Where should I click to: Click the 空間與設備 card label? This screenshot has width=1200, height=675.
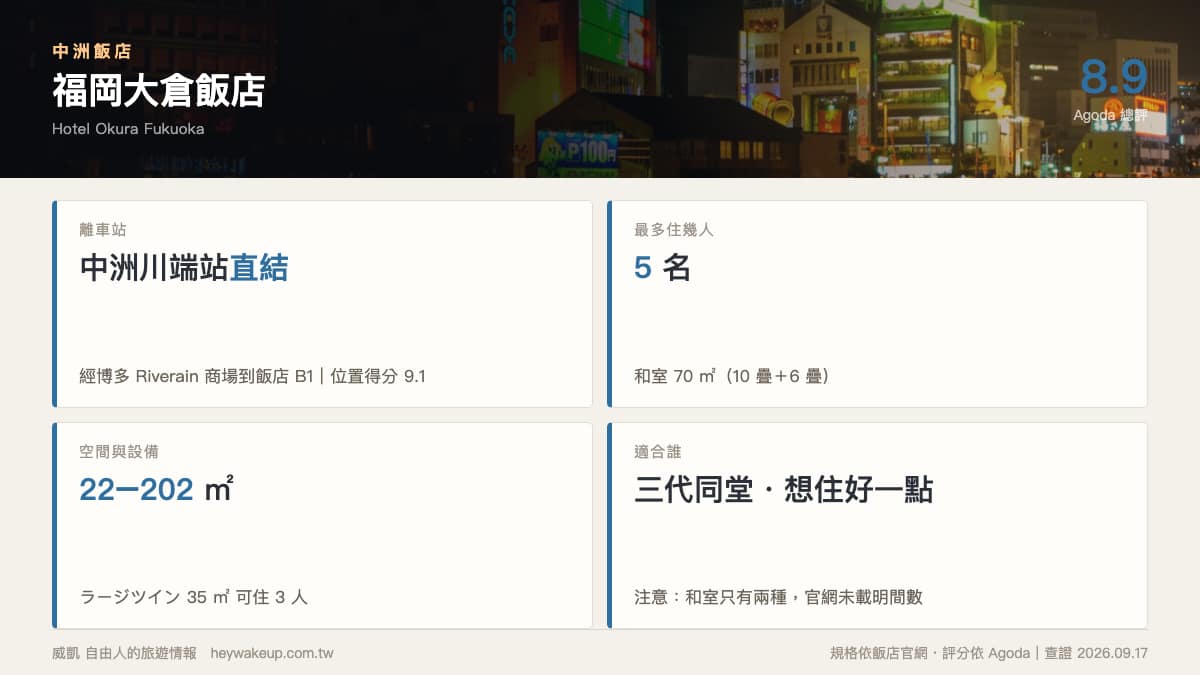[x=119, y=452]
